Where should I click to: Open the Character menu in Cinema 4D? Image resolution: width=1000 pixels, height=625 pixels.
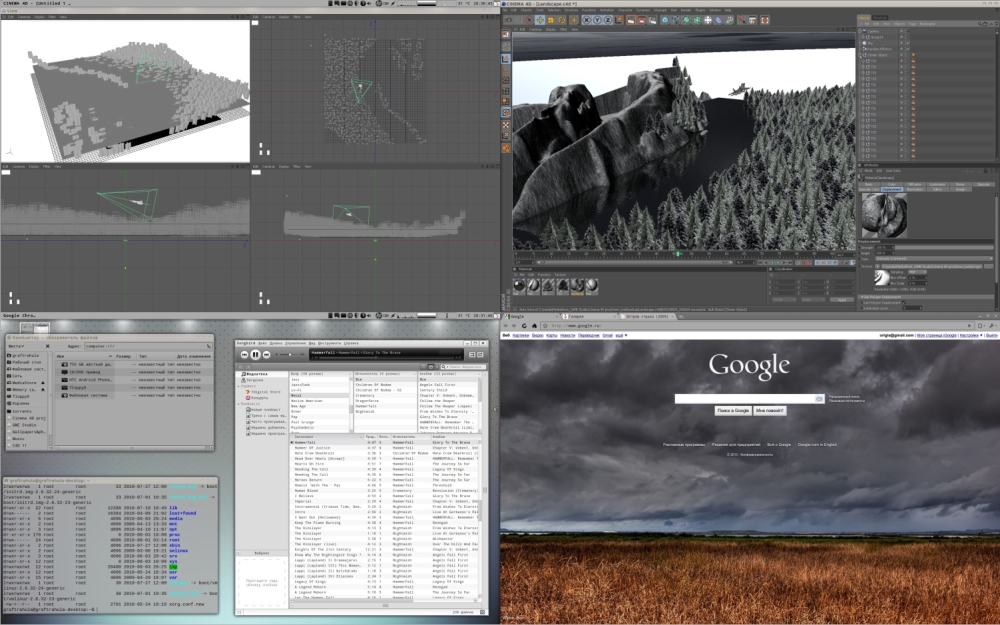coord(625,10)
